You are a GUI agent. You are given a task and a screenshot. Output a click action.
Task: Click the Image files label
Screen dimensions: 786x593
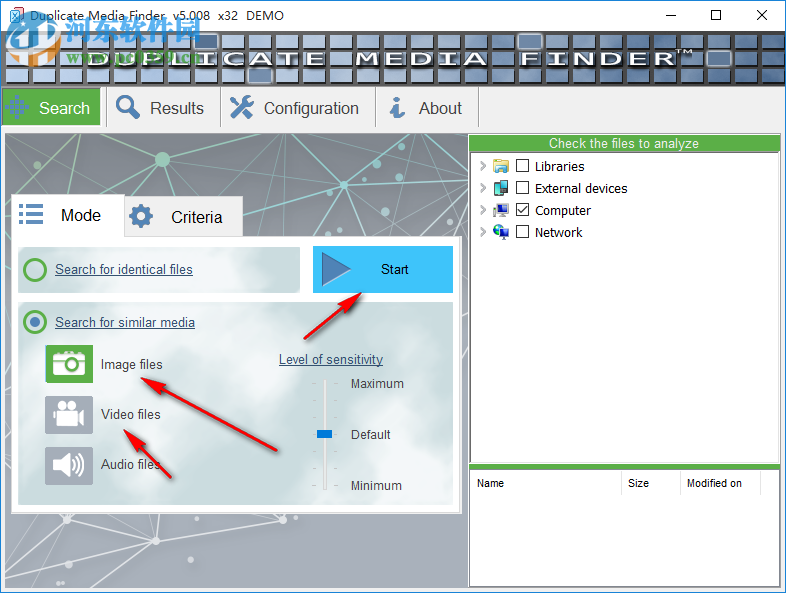pos(131,364)
